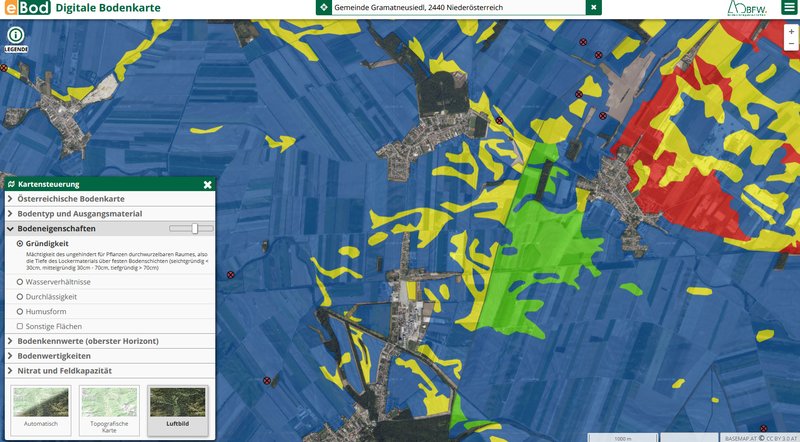
Task: Click the BFW logo
Action: 746,9
